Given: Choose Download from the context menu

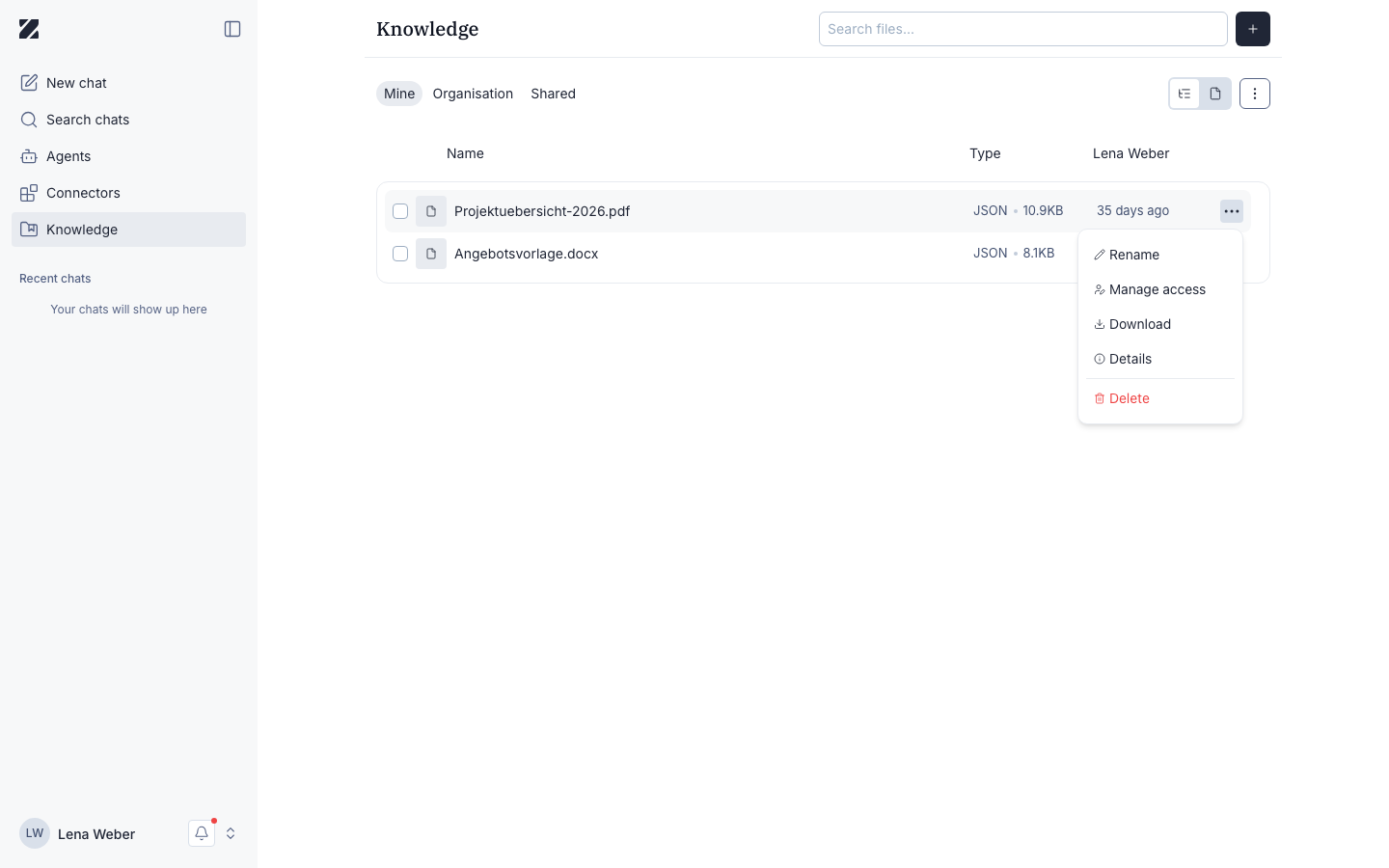Looking at the screenshot, I should (x=1160, y=324).
